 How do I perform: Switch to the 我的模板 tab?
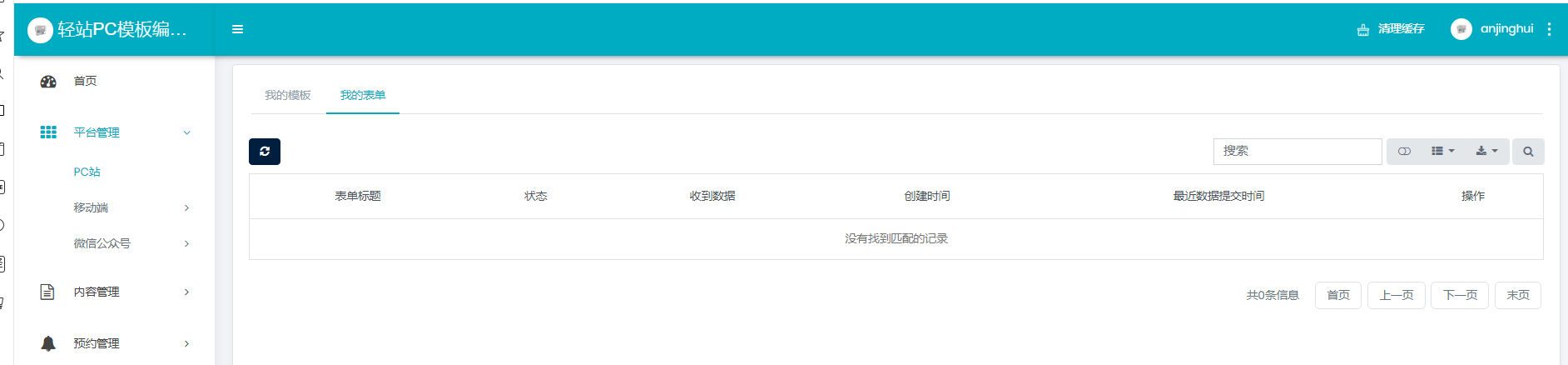point(287,95)
